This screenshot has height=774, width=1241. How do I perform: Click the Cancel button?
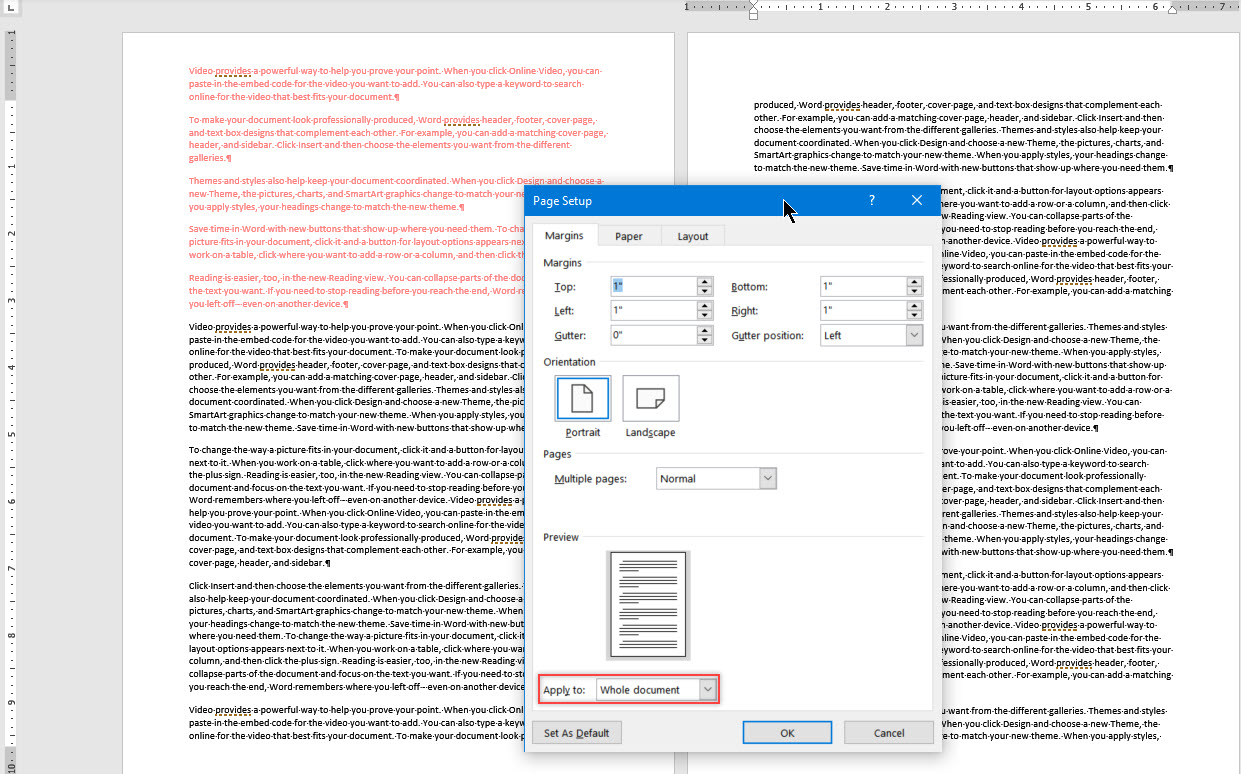(889, 733)
